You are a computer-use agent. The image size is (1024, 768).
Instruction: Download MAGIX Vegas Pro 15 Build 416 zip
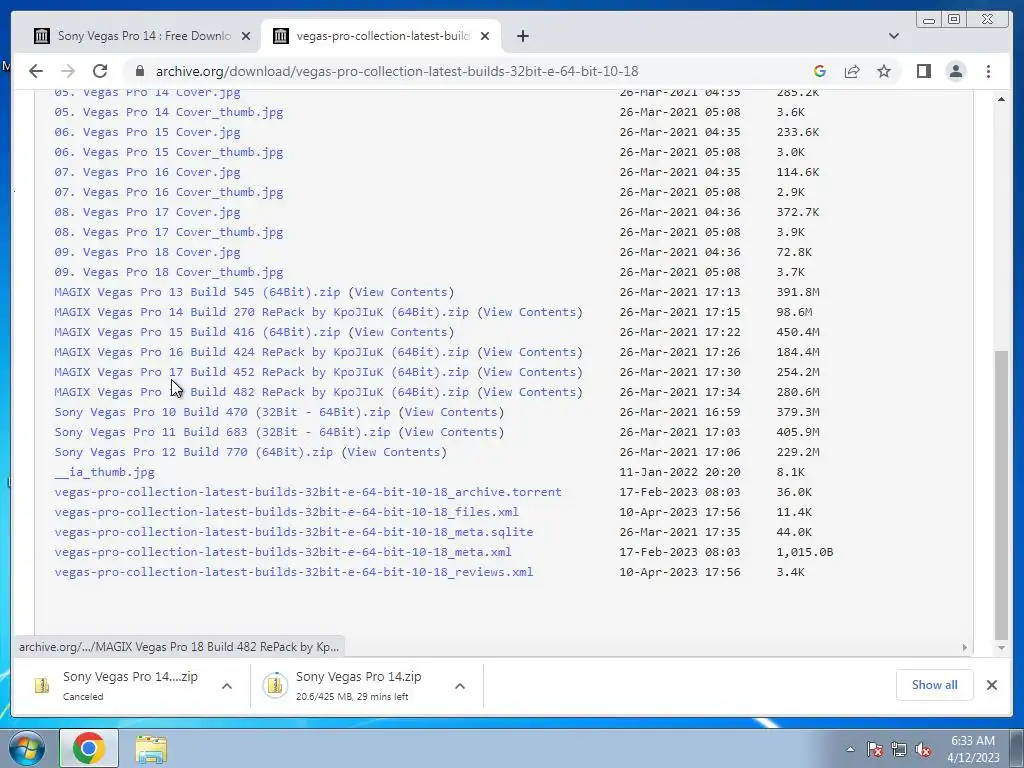[x=197, y=332]
